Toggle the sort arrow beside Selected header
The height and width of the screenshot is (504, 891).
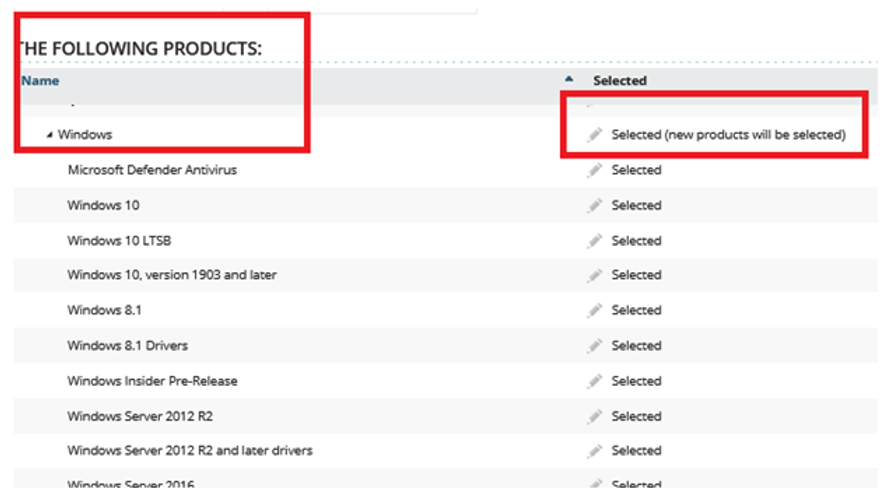pos(569,79)
